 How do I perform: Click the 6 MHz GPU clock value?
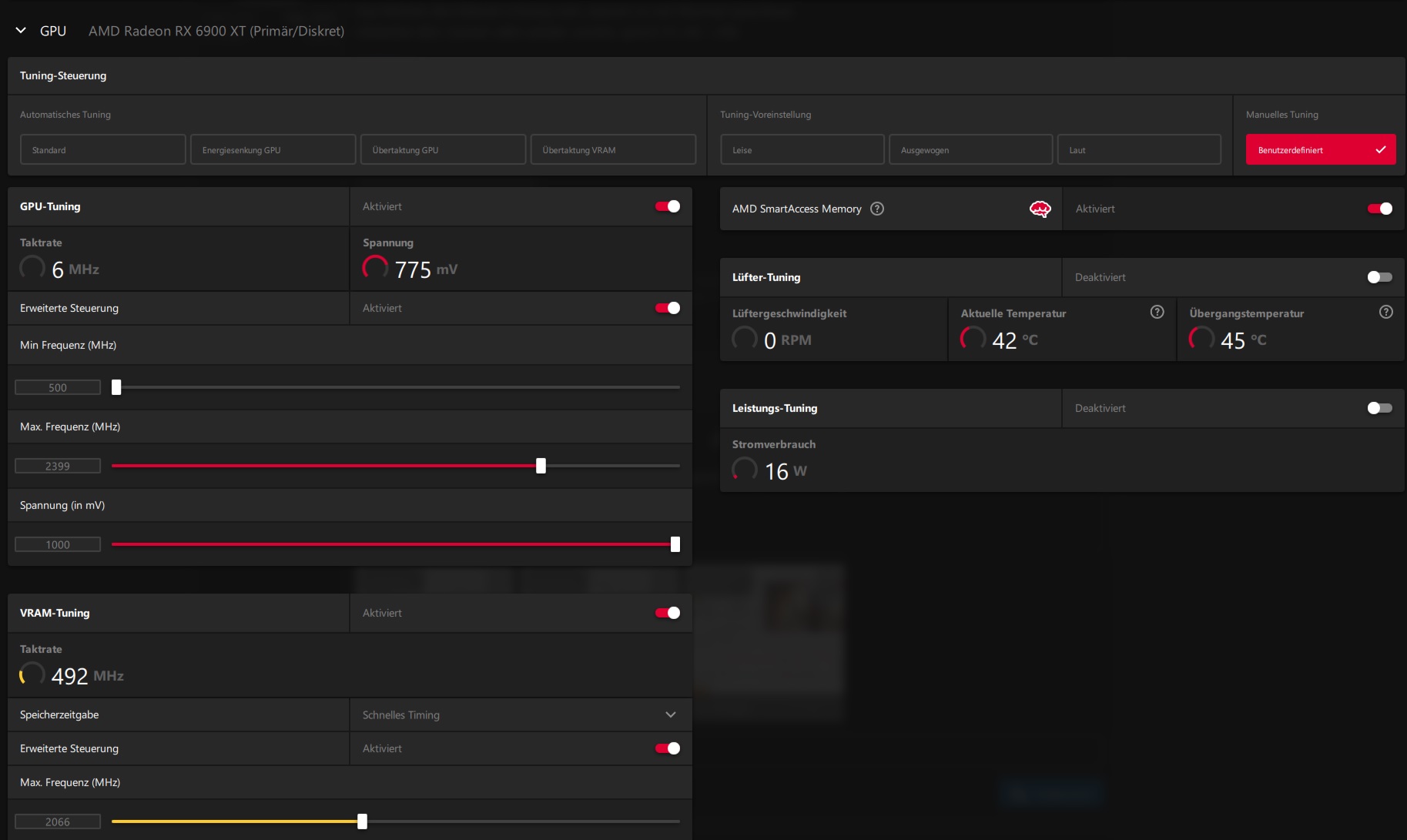pyautogui.click(x=75, y=269)
